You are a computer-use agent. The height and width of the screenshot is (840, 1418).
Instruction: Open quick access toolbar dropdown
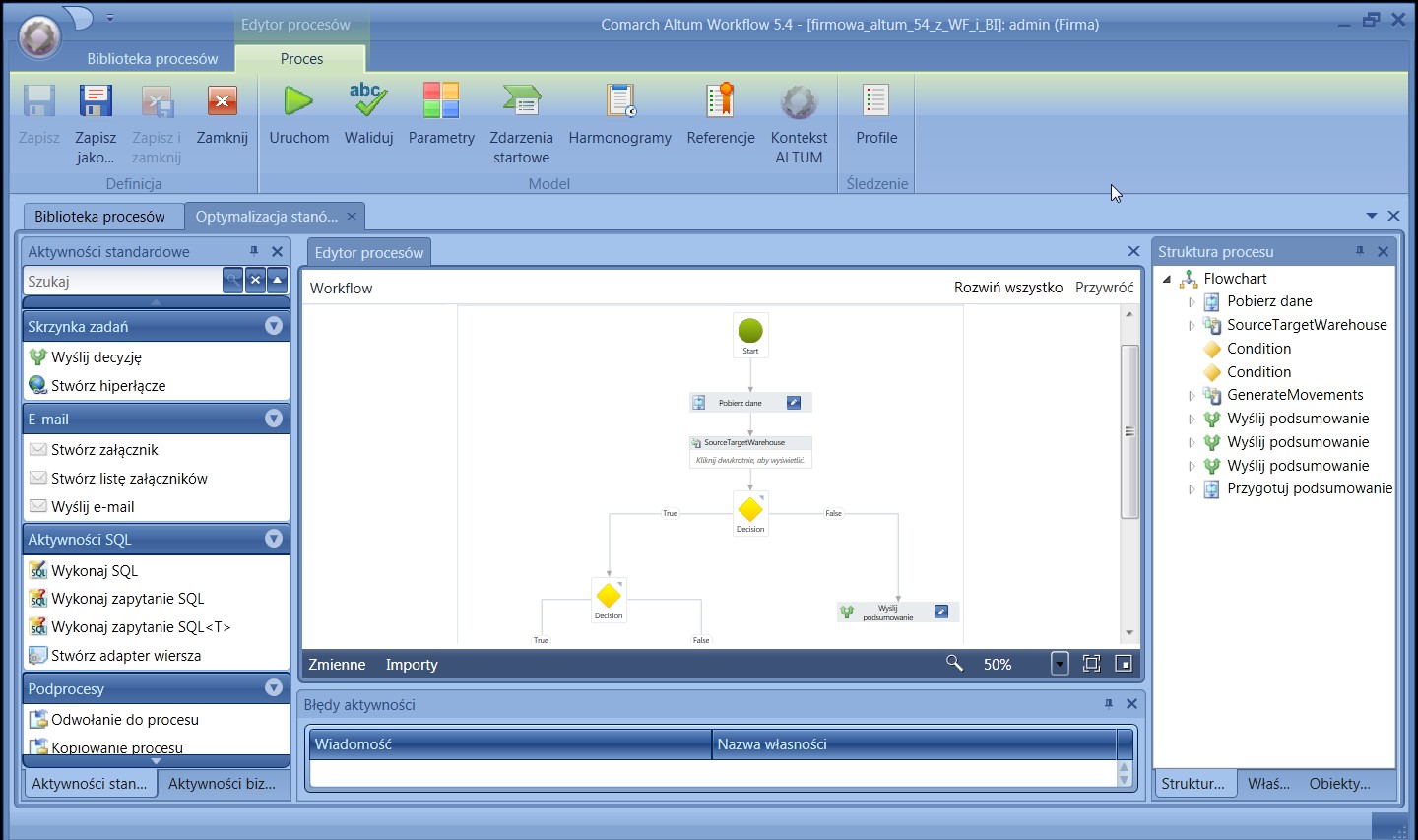click(110, 18)
